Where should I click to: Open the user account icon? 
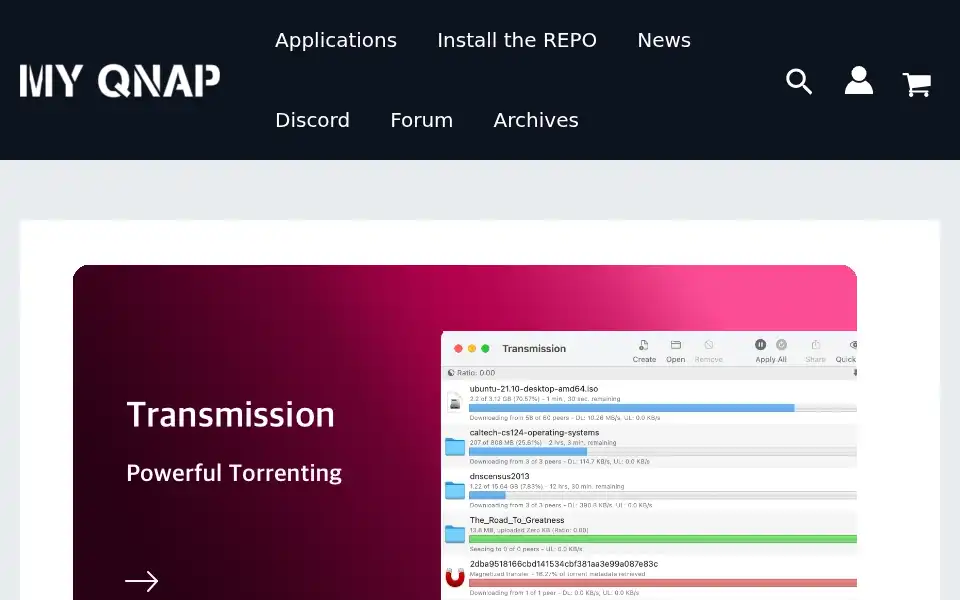point(859,80)
